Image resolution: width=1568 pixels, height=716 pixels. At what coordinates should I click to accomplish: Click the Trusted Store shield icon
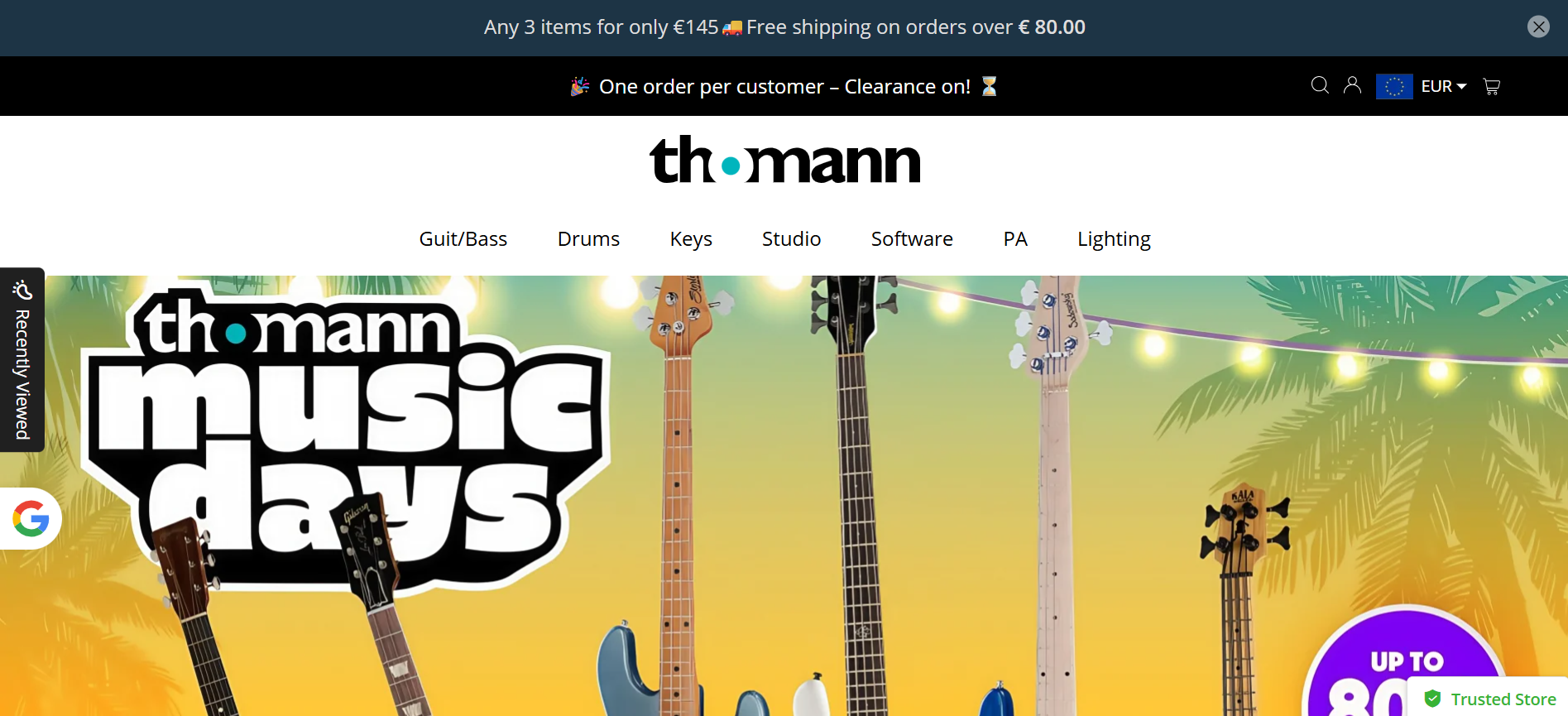coord(1432,699)
